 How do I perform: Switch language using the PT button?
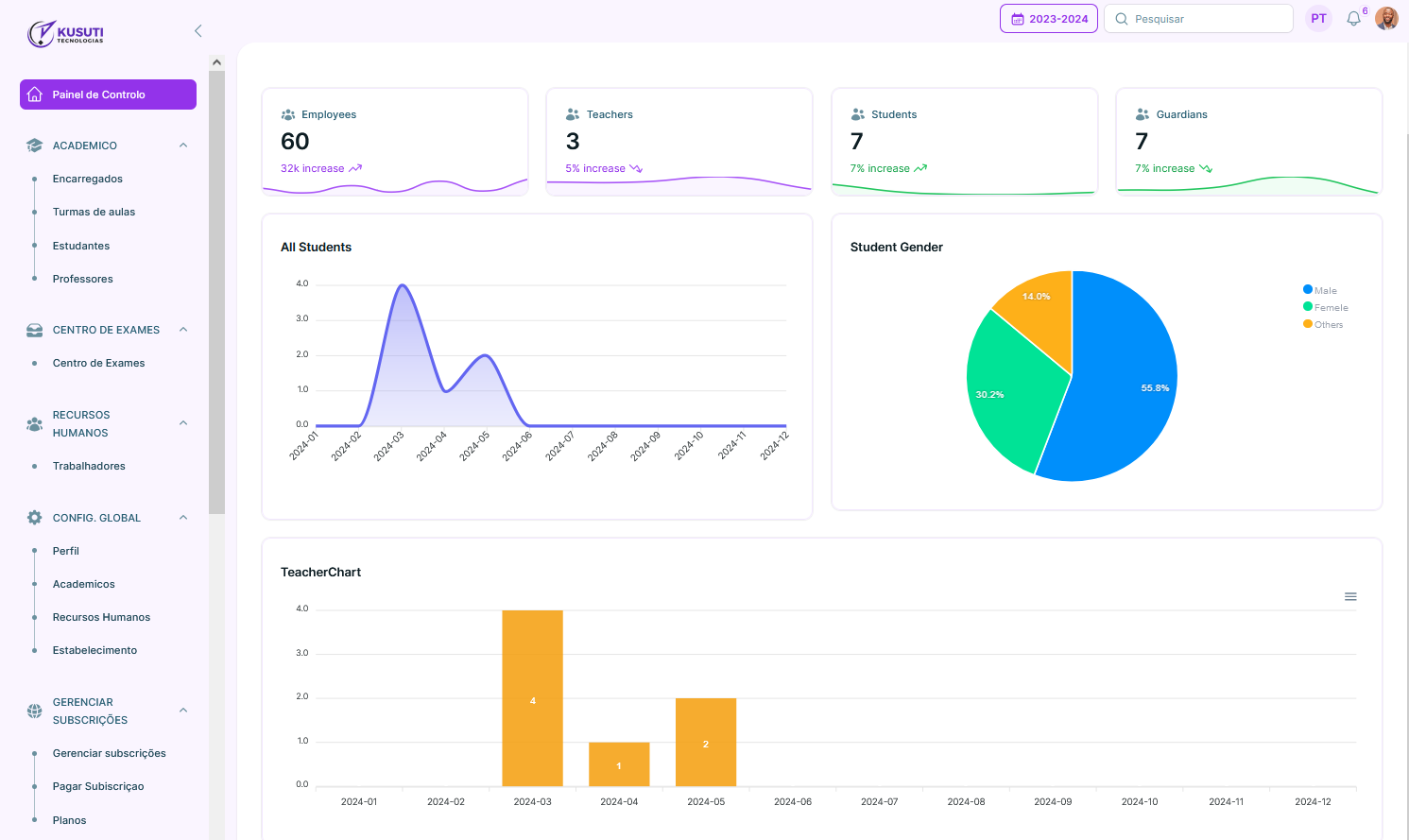point(1318,19)
